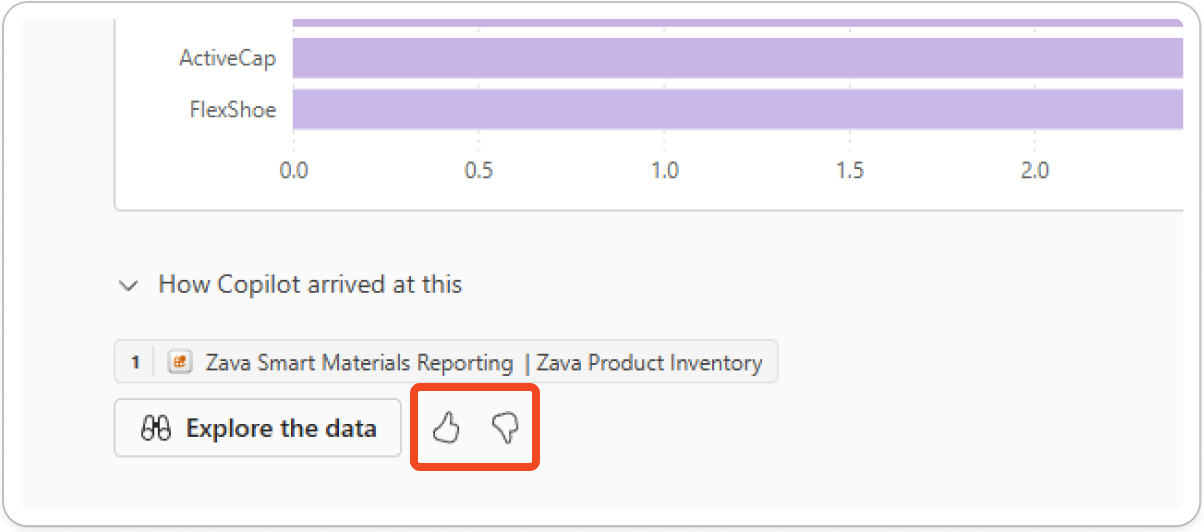Click the thumbs down feedback icon

point(506,429)
